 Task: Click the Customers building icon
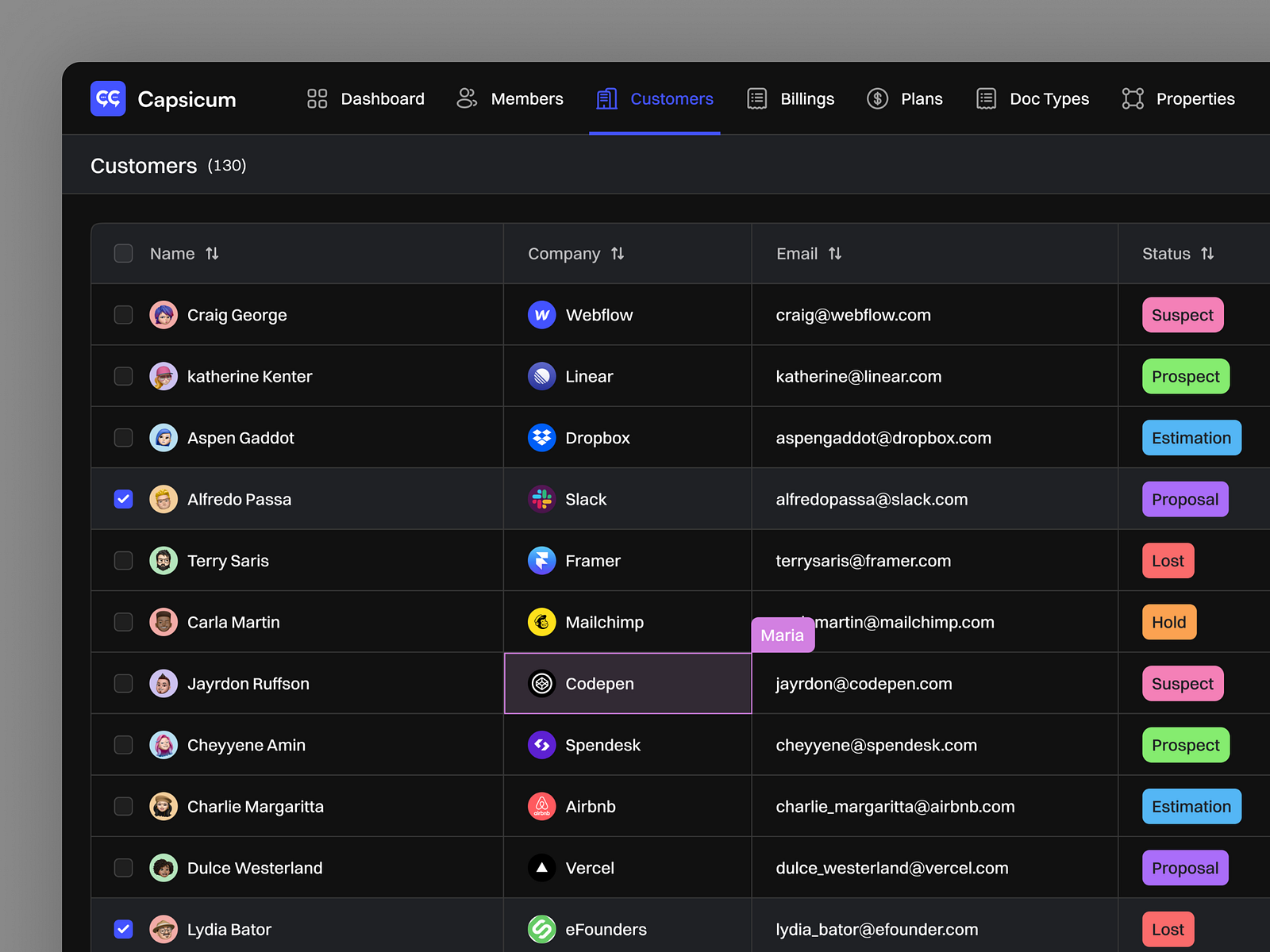[606, 98]
